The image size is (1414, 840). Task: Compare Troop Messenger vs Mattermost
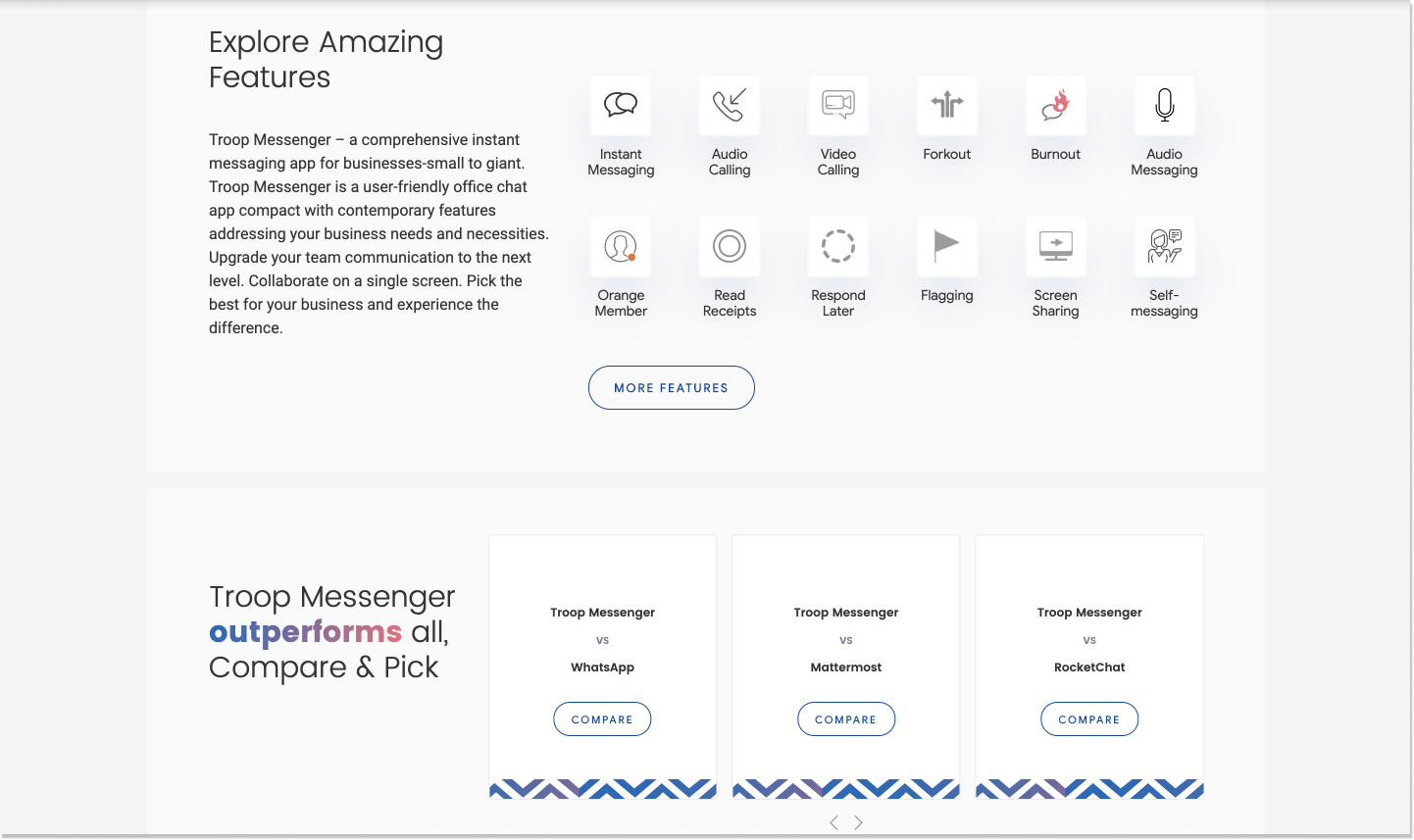846,719
